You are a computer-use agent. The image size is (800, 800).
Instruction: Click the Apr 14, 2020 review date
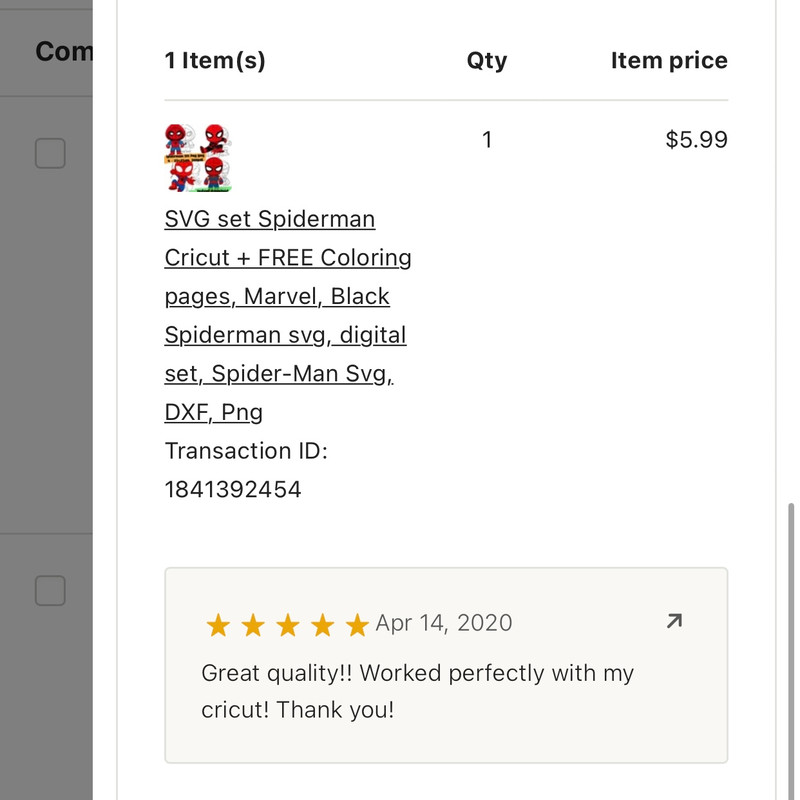(x=444, y=623)
